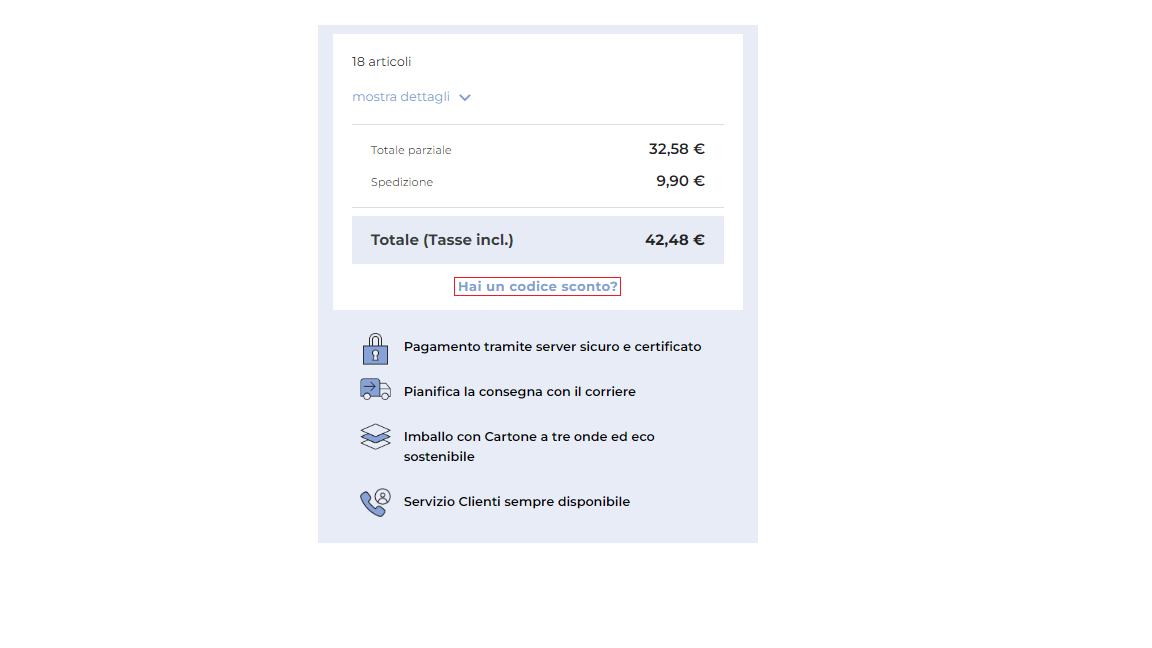Click the keyhole on the padlock icon
This screenshot has height=648, width=1152.
point(375,353)
